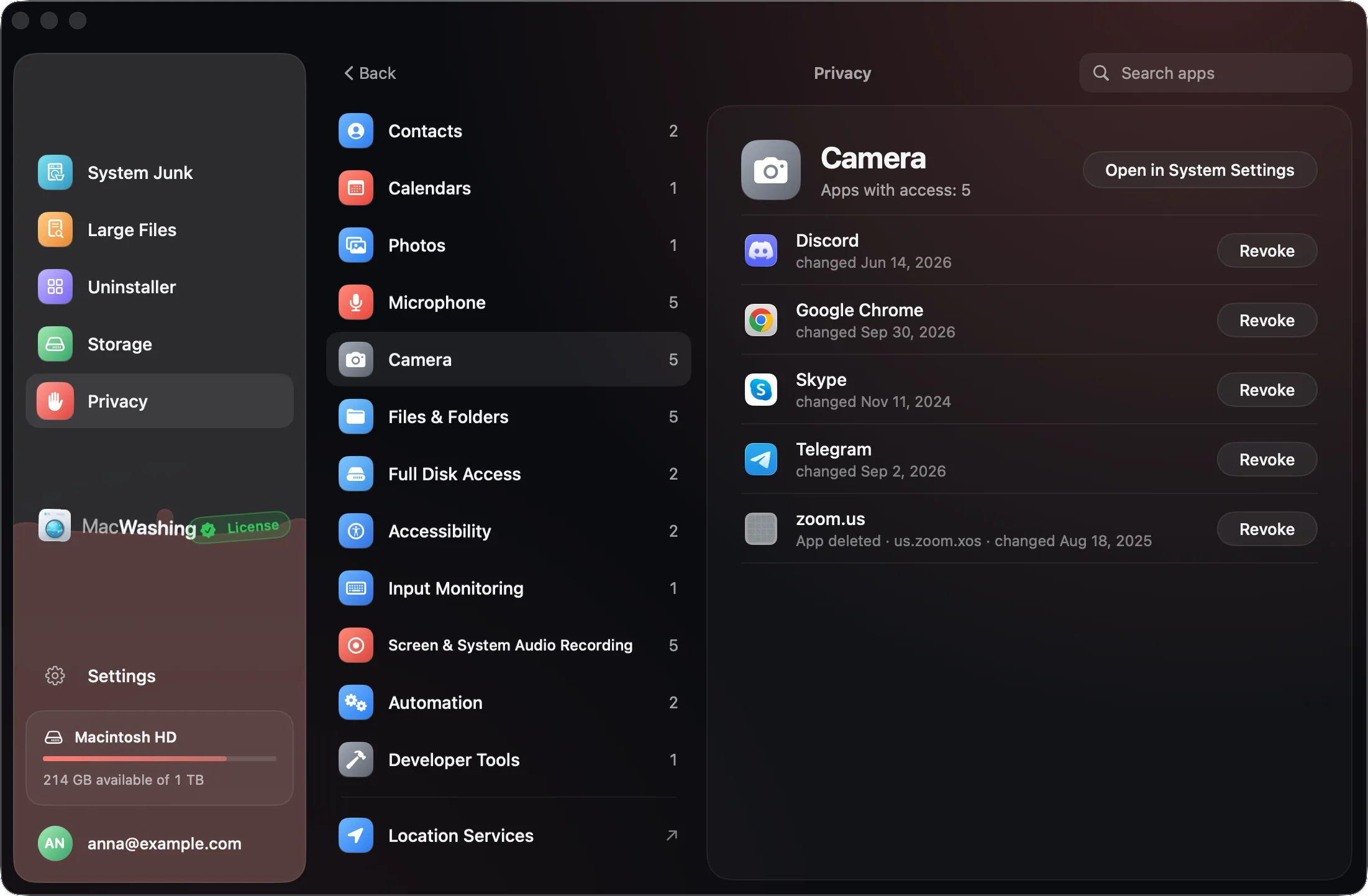The width and height of the screenshot is (1368, 896).
Task: Click the AN account avatar
Action: coord(55,843)
